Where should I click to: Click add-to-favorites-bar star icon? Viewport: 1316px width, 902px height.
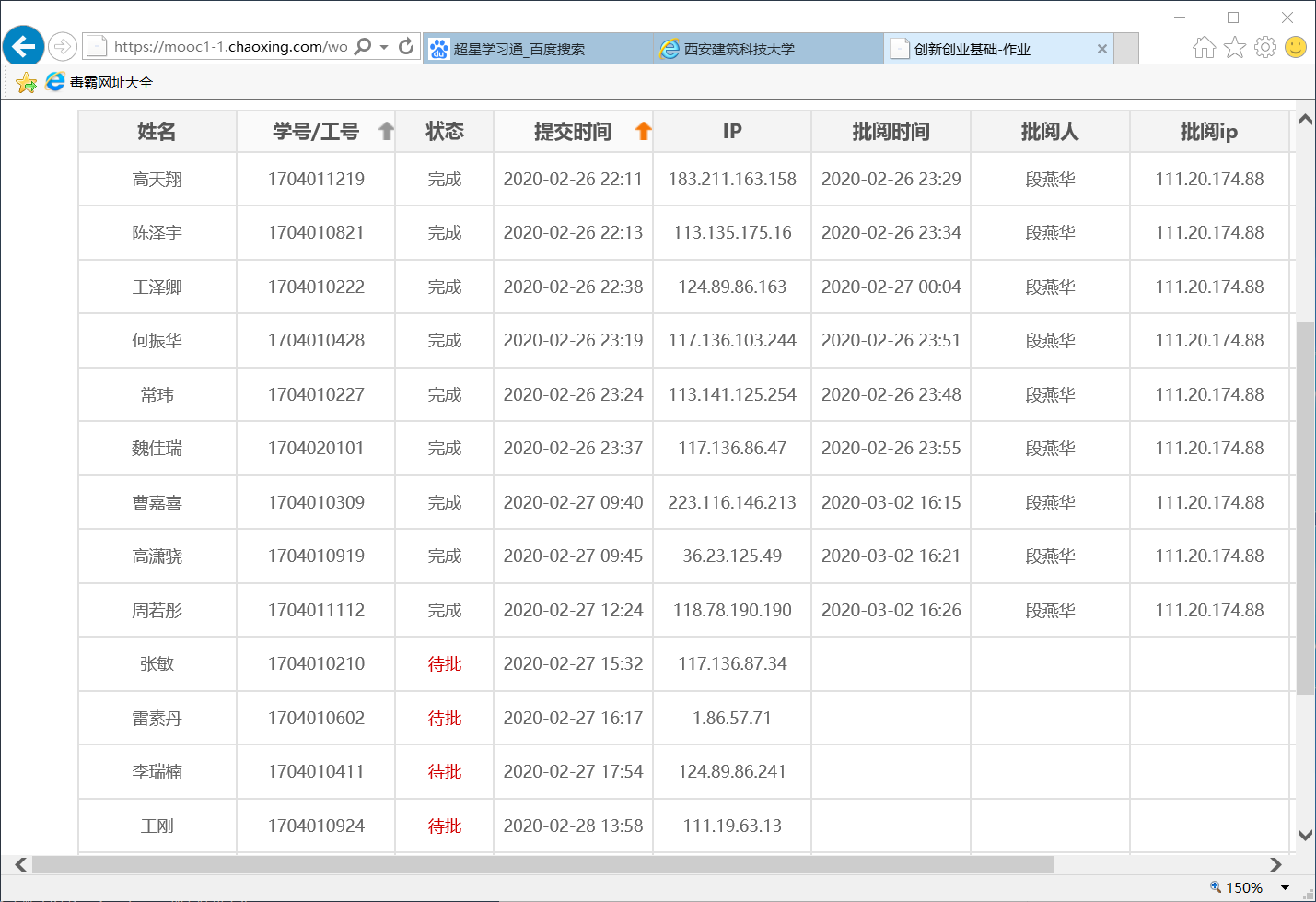(x=26, y=83)
